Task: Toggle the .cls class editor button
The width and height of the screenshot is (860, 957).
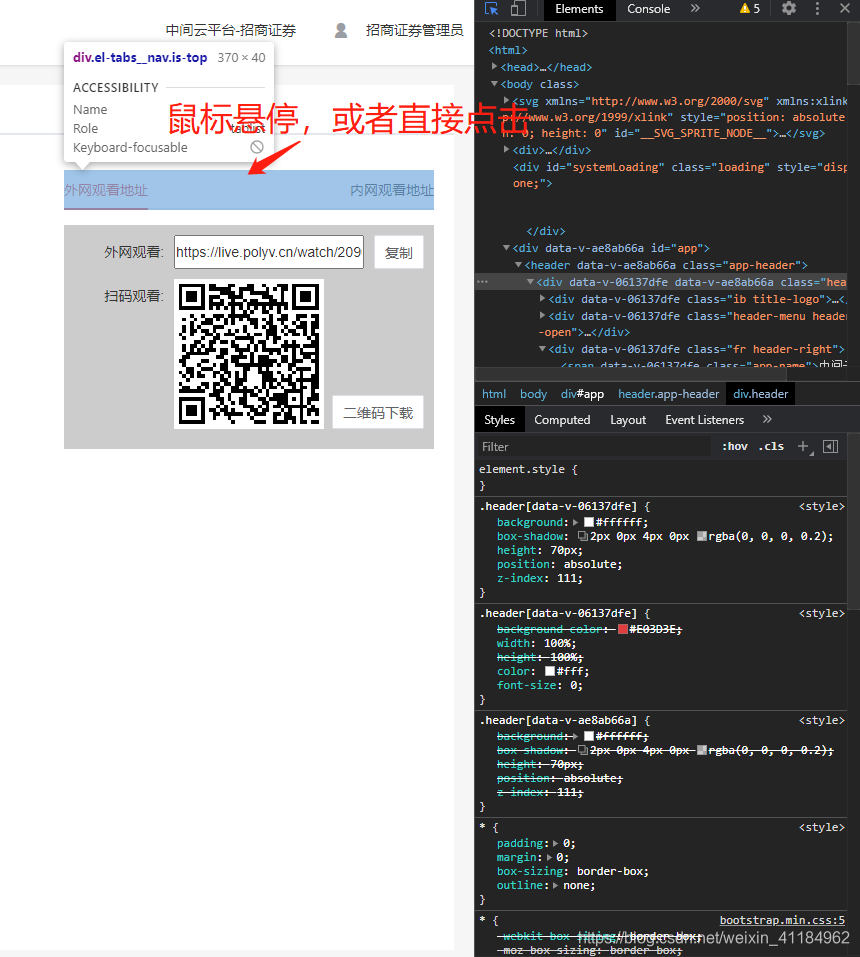Action: (x=771, y=446)
